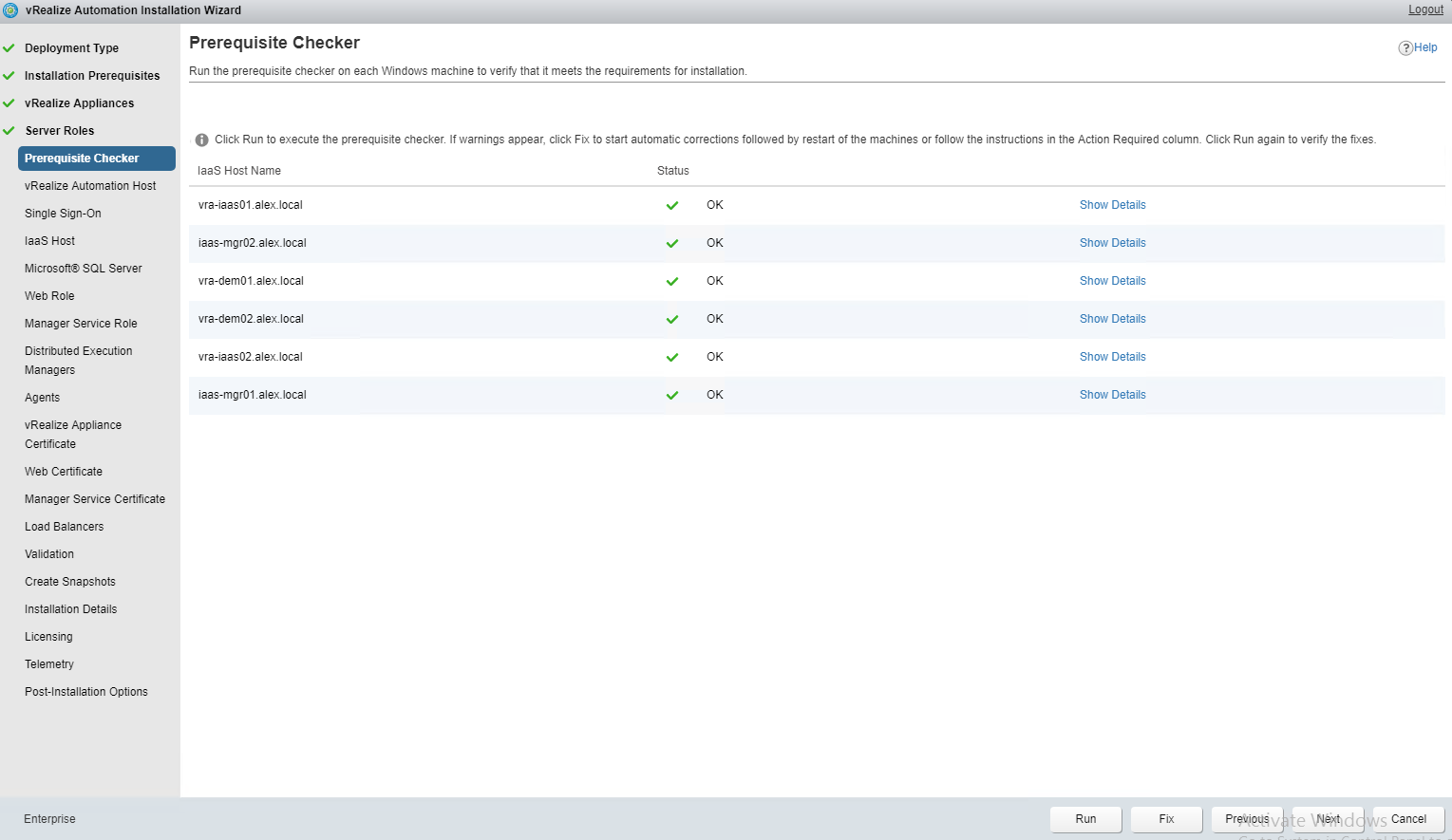
Task: Click green checkmark for vra-iaas01.alex.local
Action: (672, 205)
